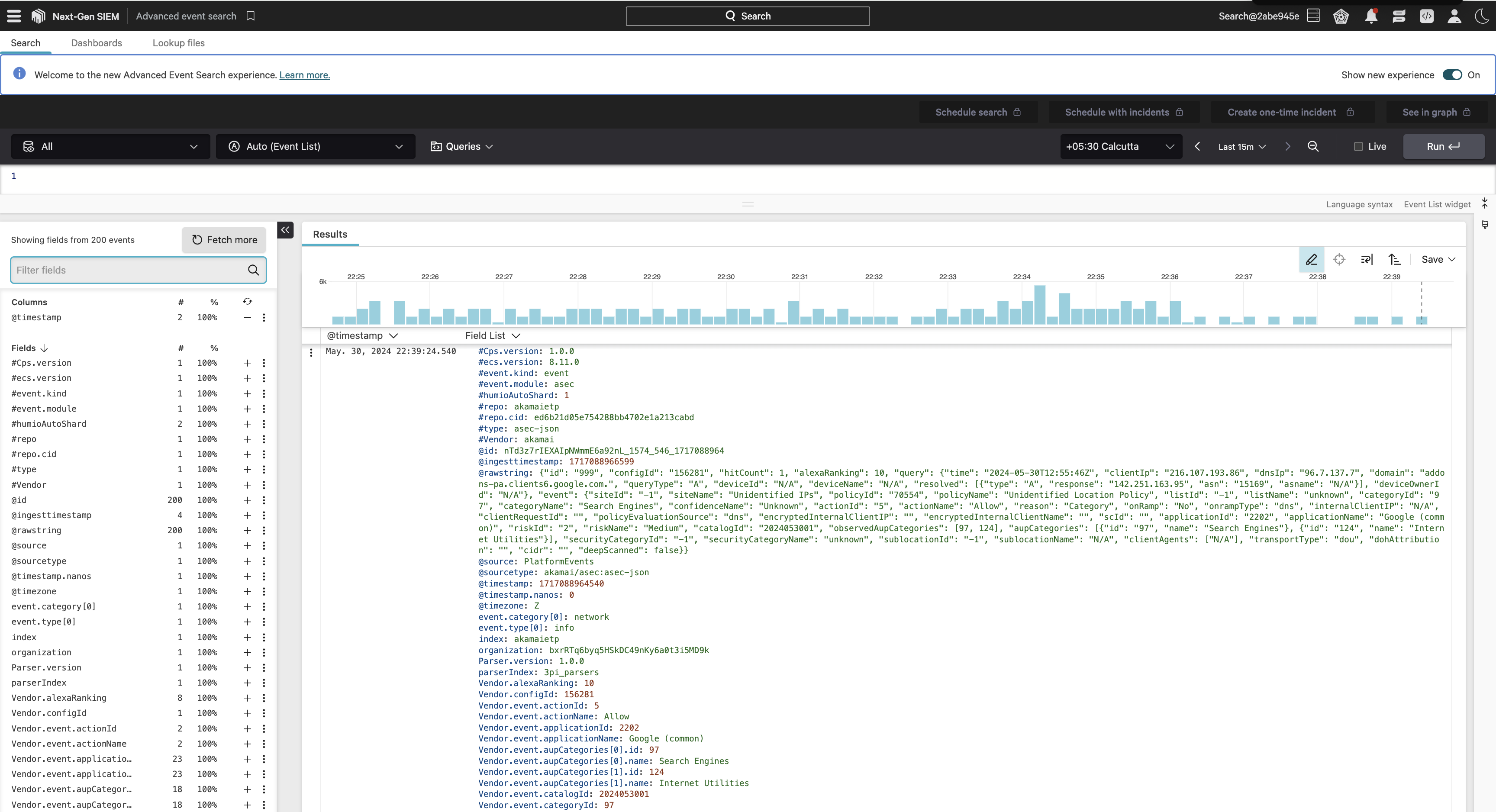
Task: Click the zoom out time range magnifier
Action: click(1313, 146)
